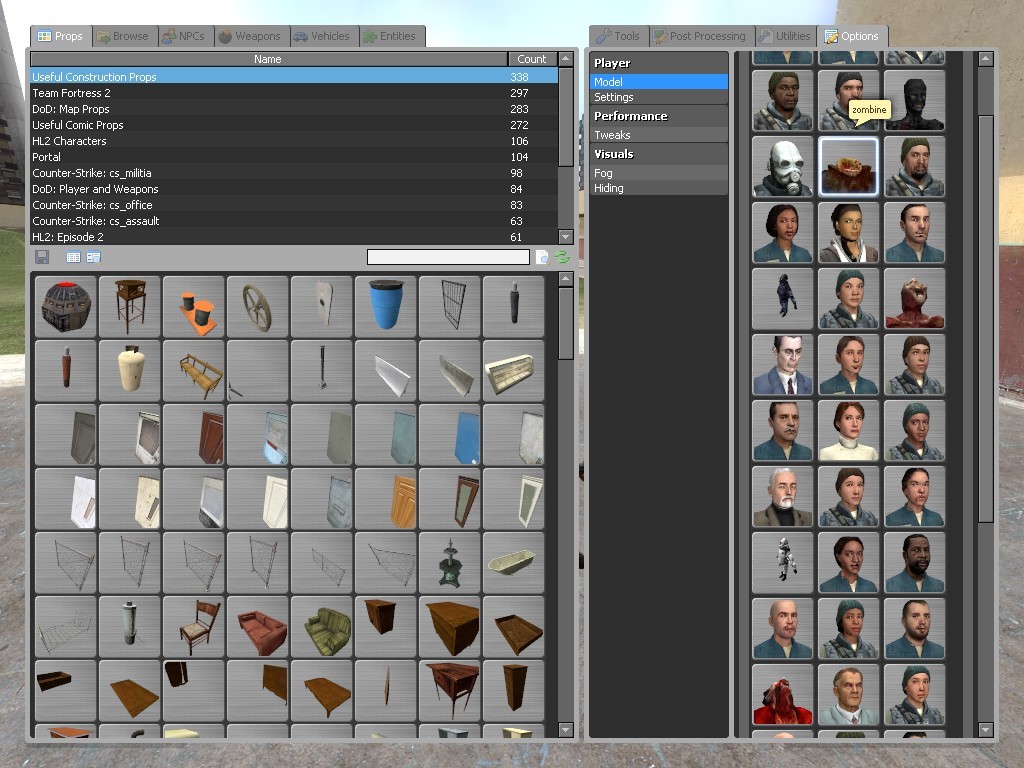Click the save floppy disk icon

coord(42,257)
